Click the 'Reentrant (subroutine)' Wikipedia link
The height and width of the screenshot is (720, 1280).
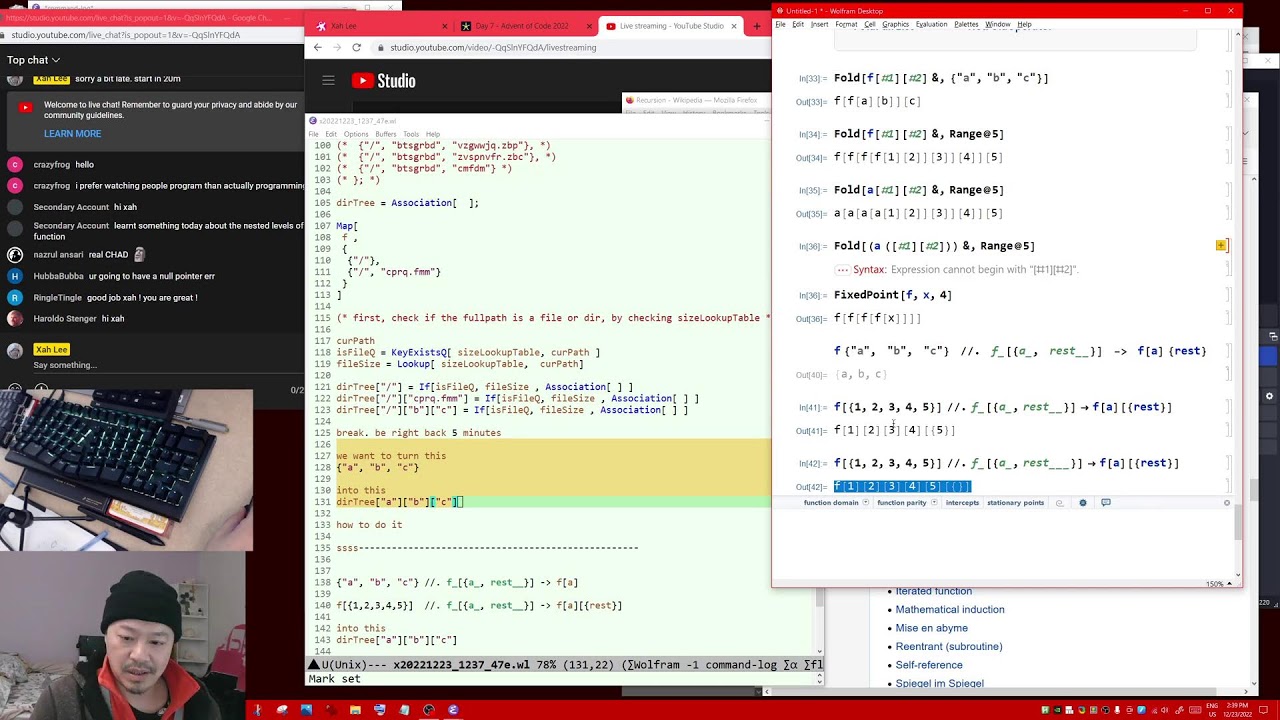coord(948,646)
